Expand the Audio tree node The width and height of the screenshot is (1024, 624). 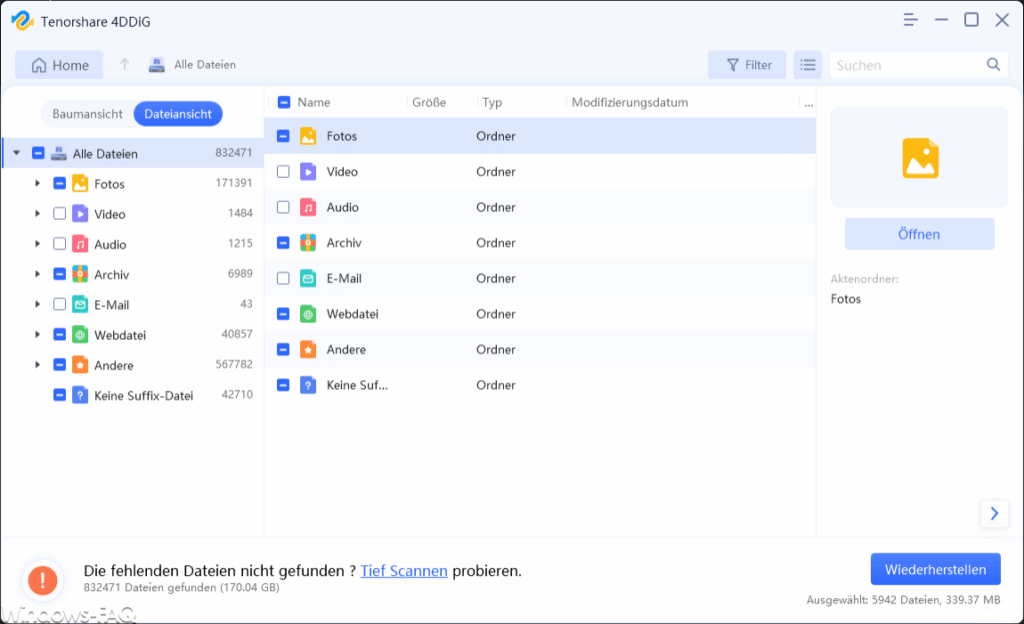coord(37,243)
